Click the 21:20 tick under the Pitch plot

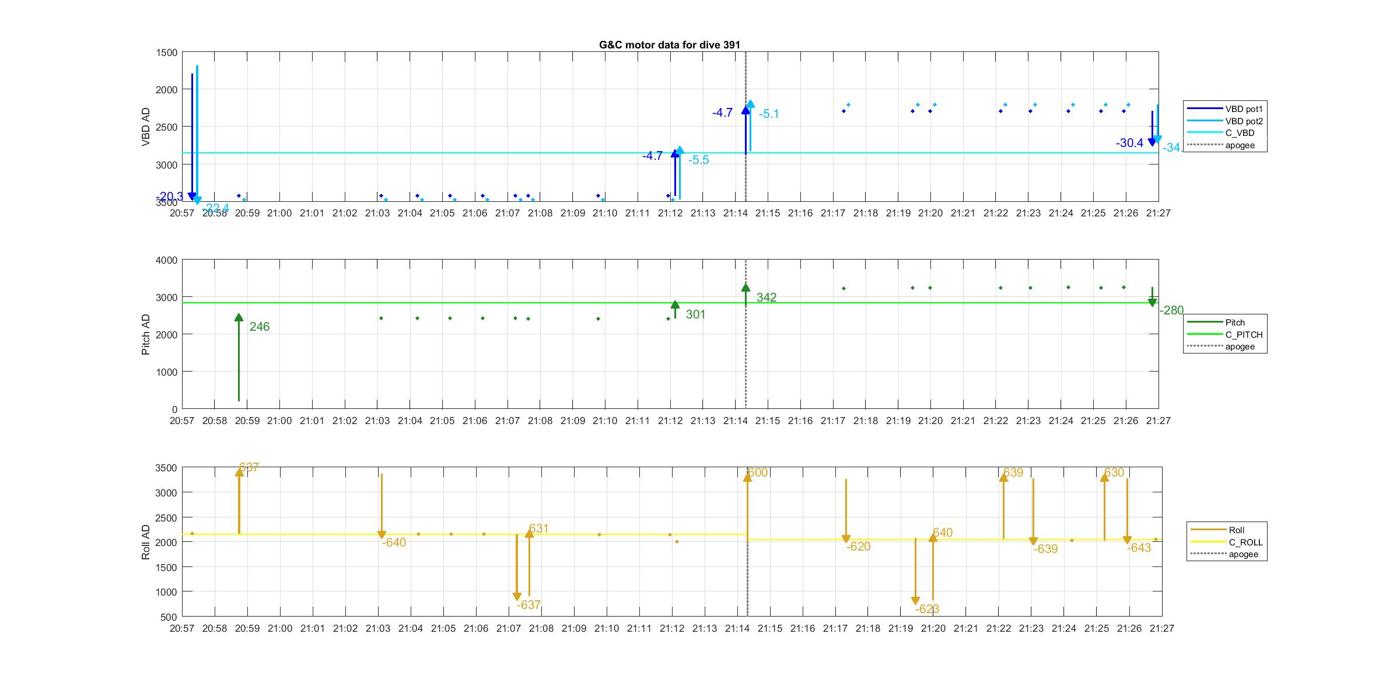(x=930, y=421)
